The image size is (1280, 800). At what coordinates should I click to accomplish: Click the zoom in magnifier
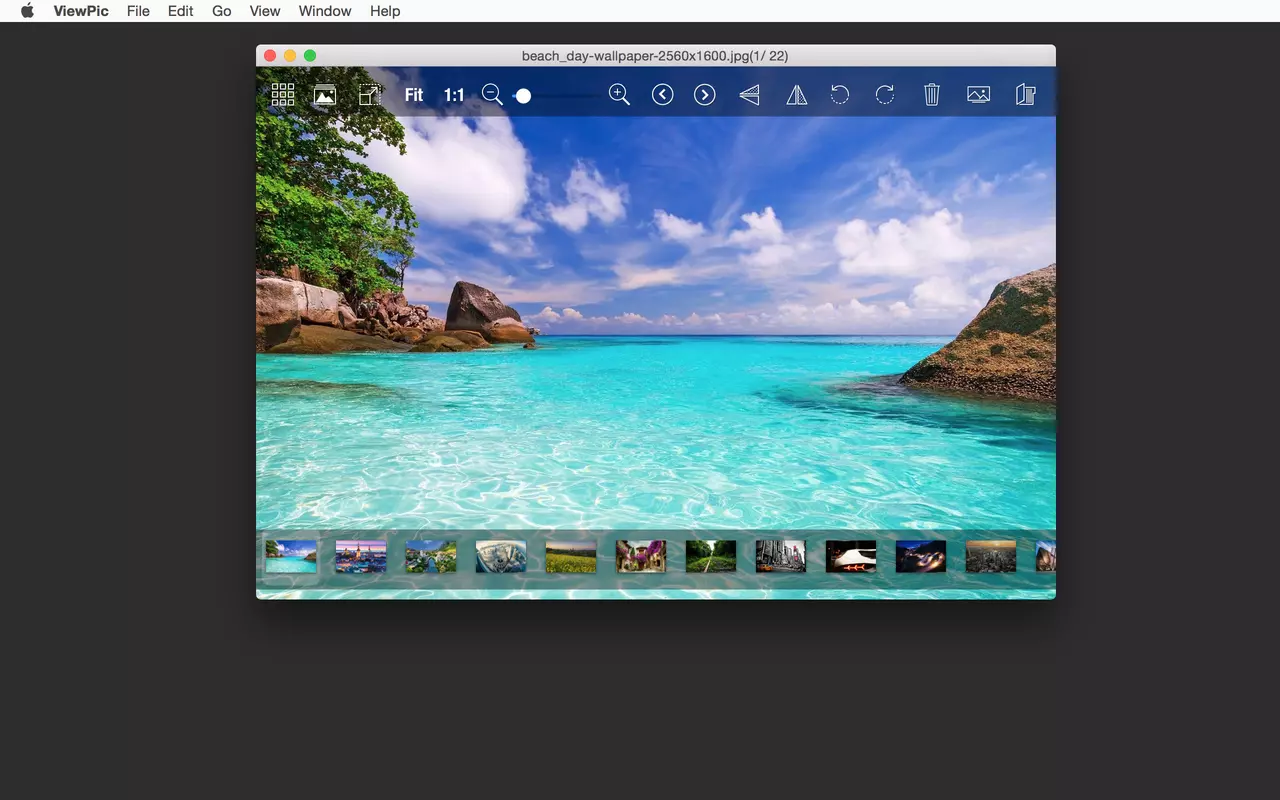coord(620,95)
